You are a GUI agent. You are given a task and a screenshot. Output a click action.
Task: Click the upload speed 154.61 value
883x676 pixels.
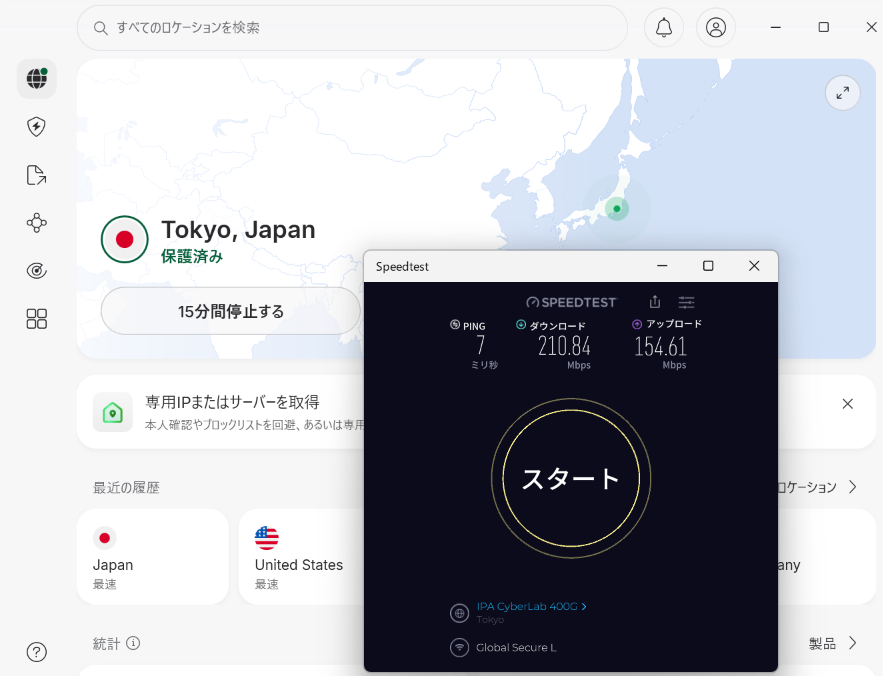661,346
